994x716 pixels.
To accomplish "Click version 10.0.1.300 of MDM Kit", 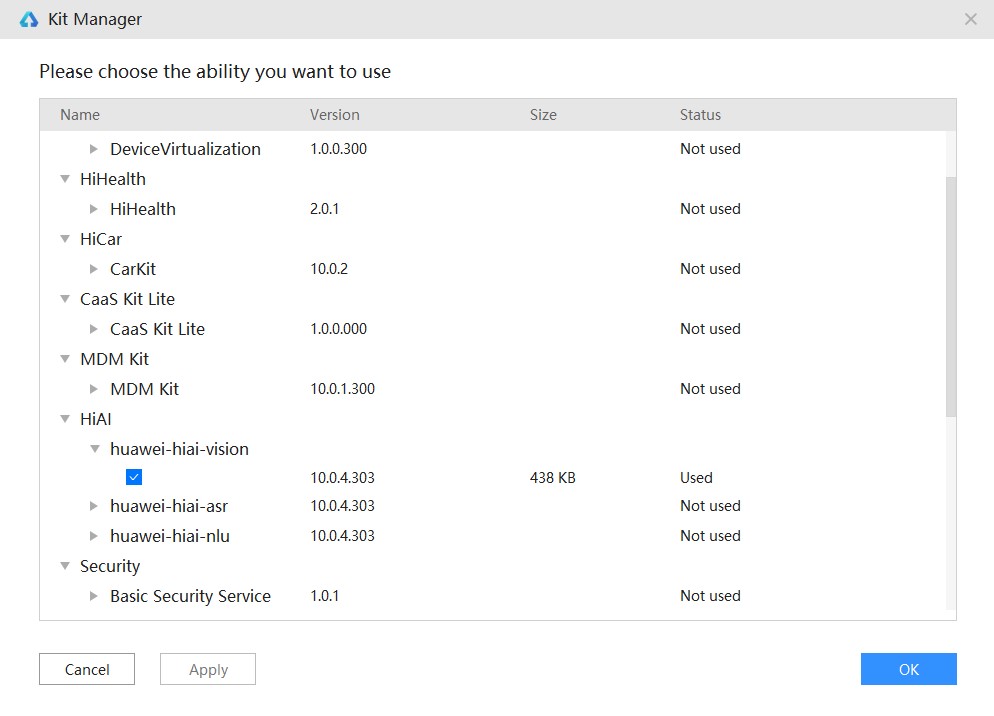I will coord(342,388).
